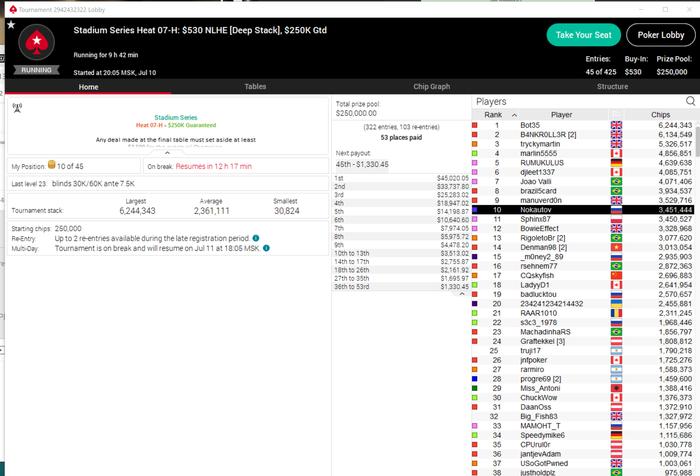The width and height of the screenshot is (700, 476).
Task: Click the UK flag next to Bot35
Action: [x=616, y=125]
